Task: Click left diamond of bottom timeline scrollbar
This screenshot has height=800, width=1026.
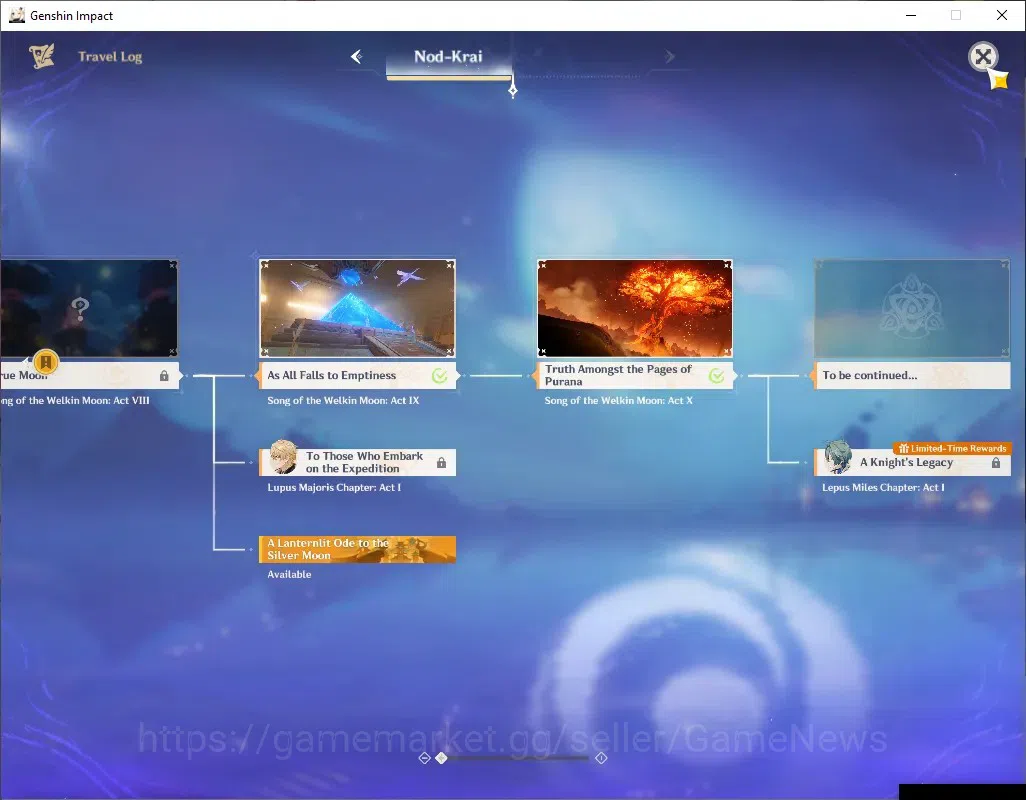Action: pos(424,757)
